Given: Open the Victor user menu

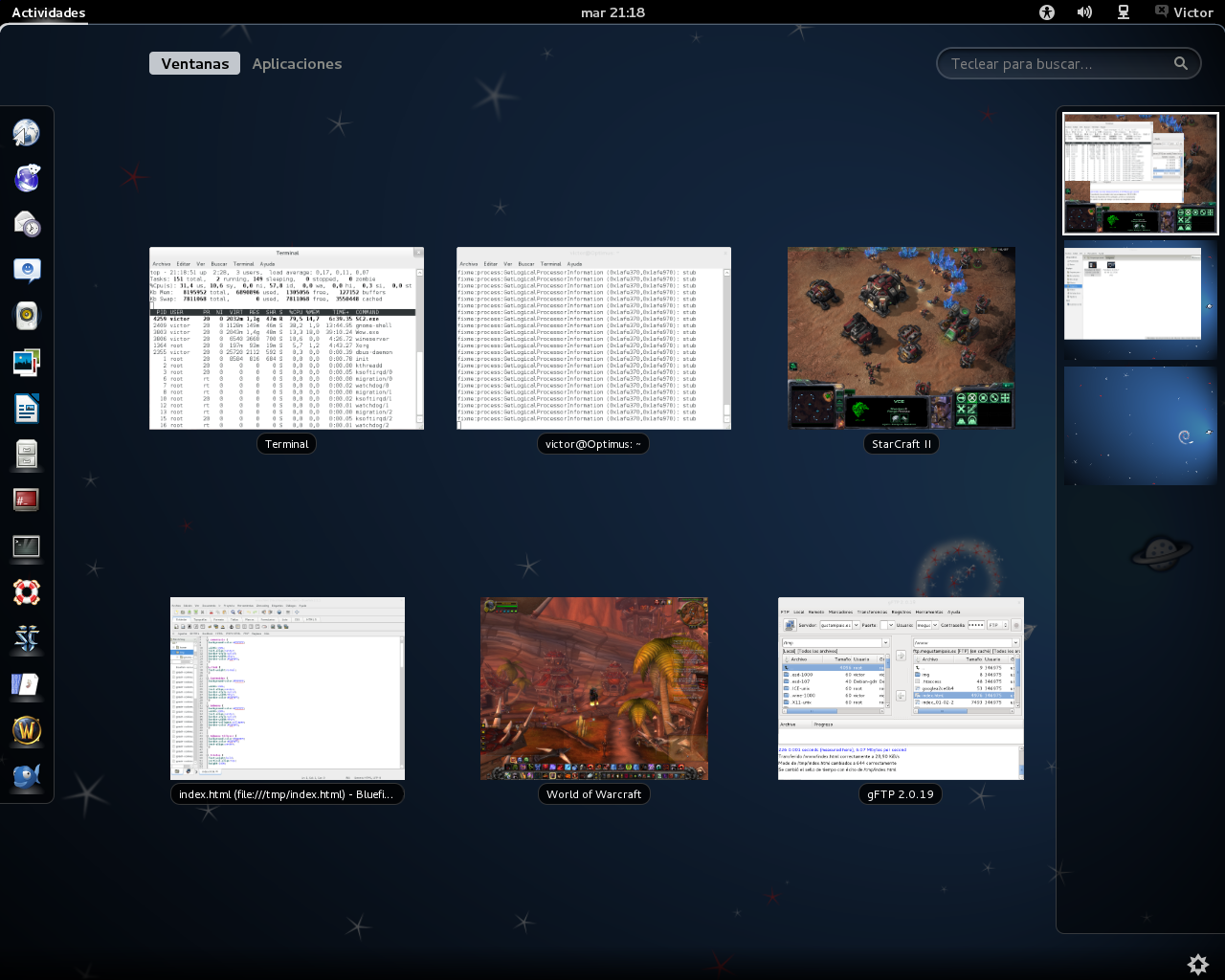Looking at the screenshot, I should pyautogui.click(x=1184, y=12).
